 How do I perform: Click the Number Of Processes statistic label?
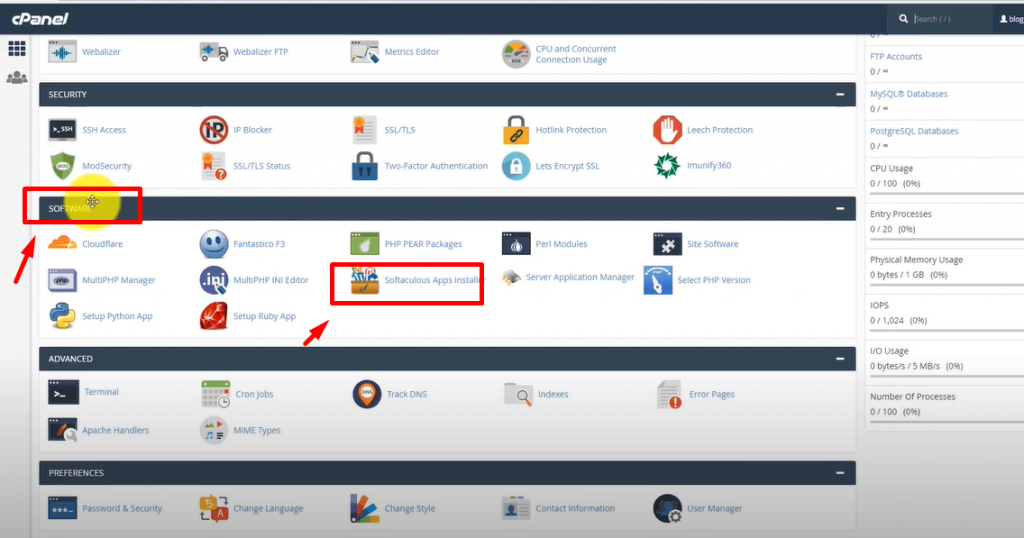[912, 397]
